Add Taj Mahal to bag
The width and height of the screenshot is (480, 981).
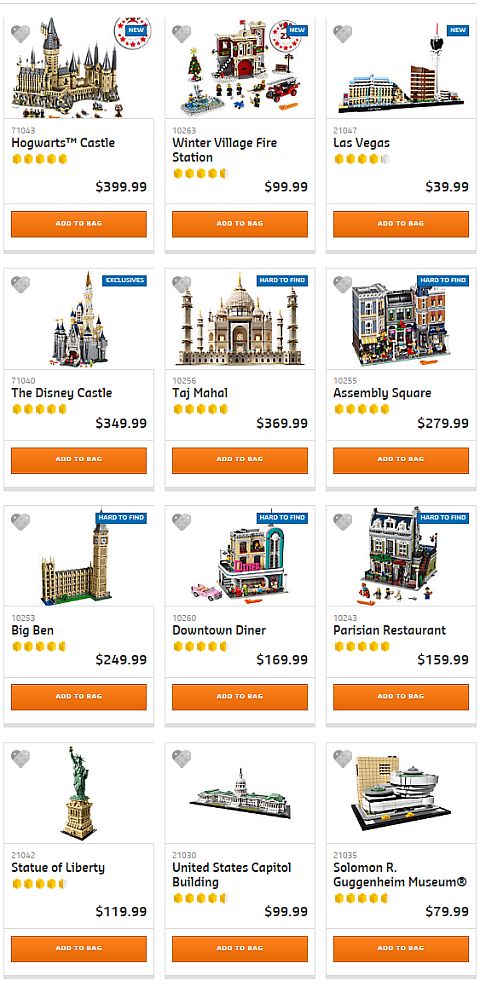[x=240, y=460]
